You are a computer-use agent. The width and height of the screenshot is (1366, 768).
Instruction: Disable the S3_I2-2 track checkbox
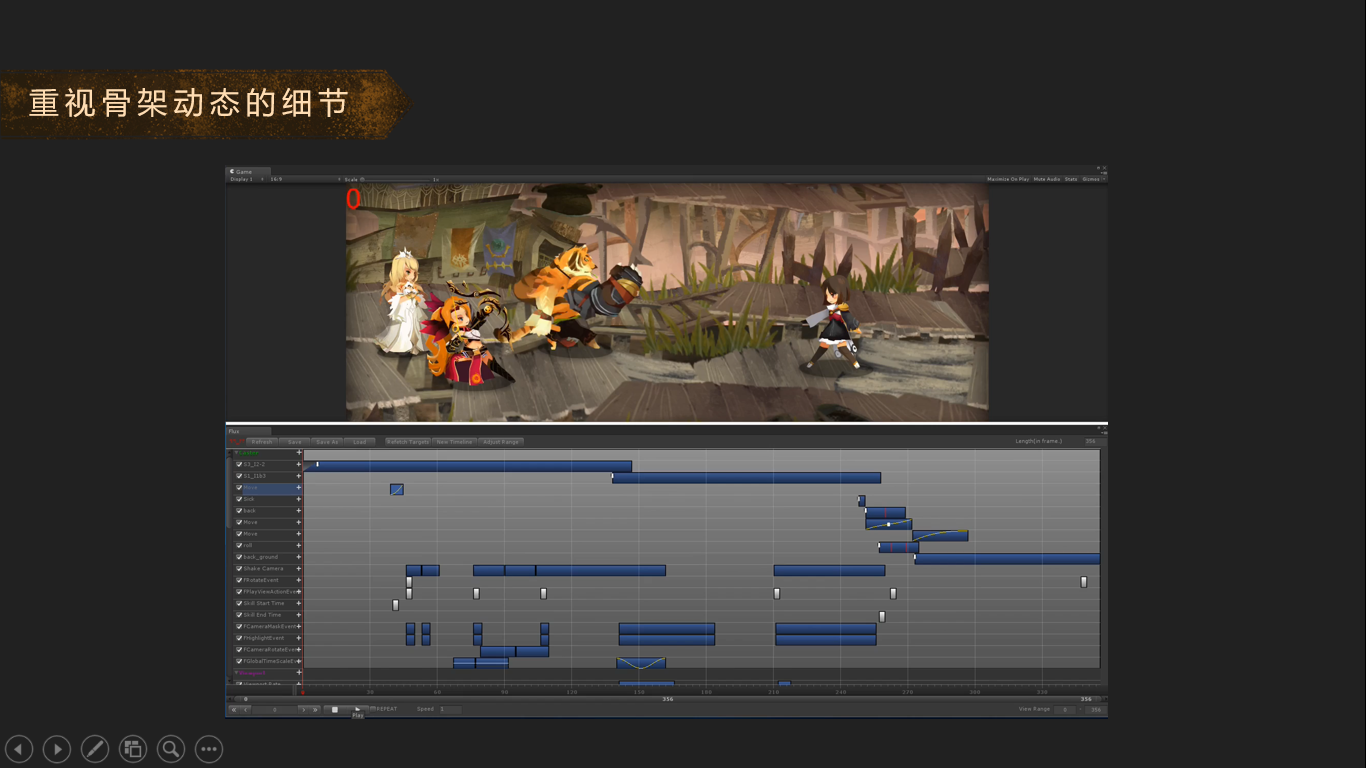(239, 465)
